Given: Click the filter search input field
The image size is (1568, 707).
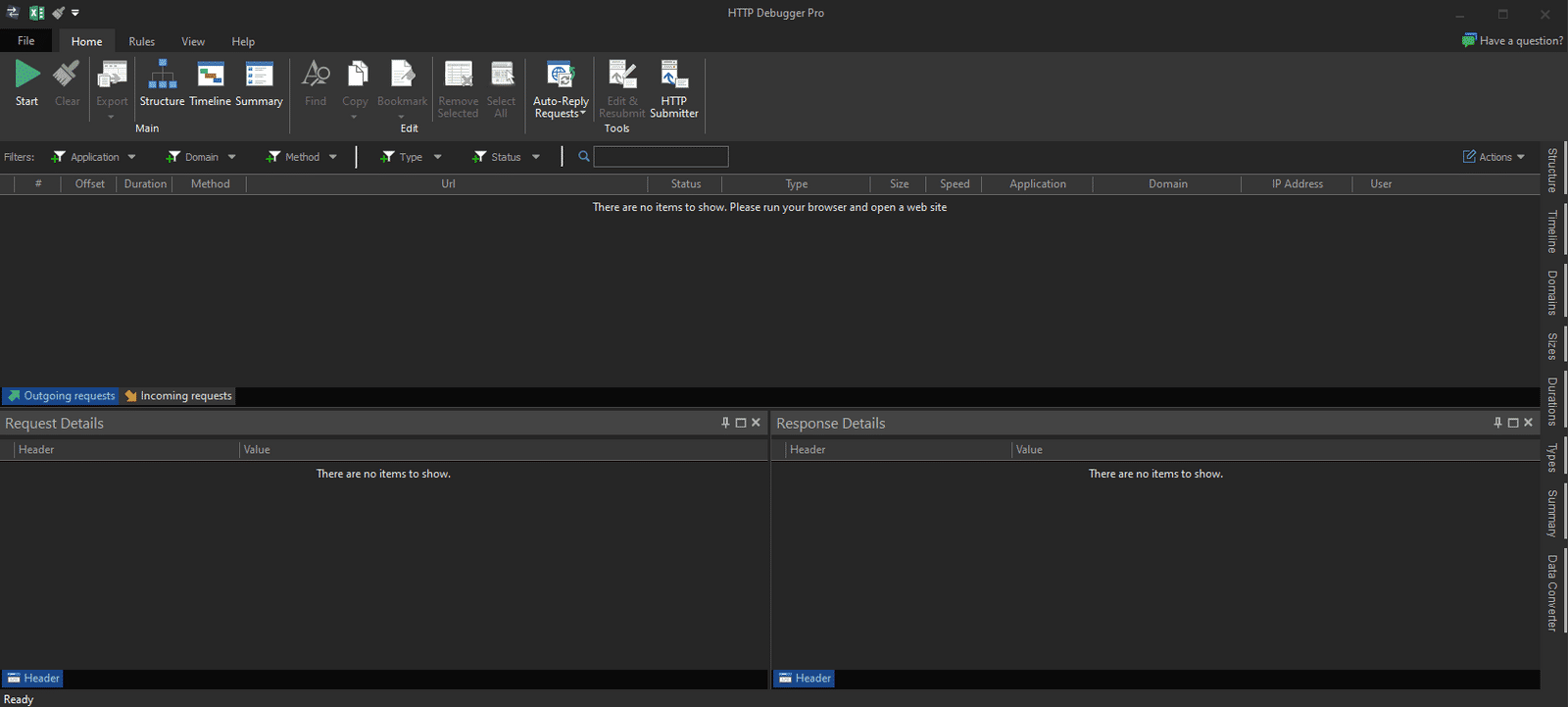Looking at the screenshot, I should pyautogui.click(x=661, y=157).
